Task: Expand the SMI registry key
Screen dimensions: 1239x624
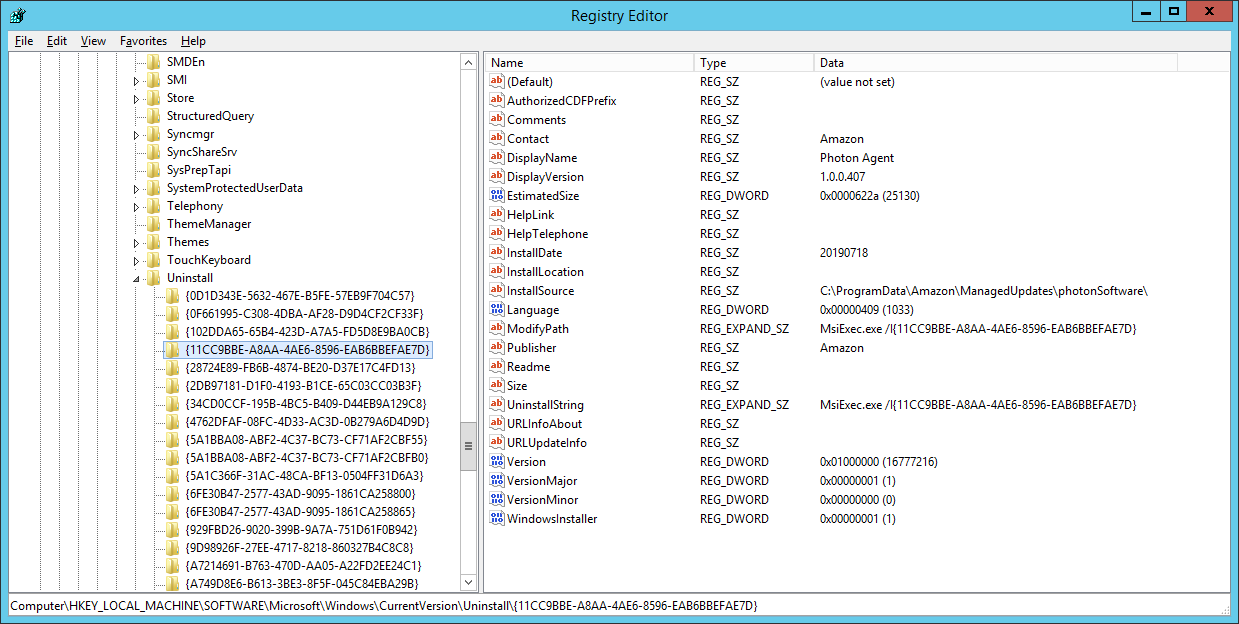Action: (x=137, y=80)
